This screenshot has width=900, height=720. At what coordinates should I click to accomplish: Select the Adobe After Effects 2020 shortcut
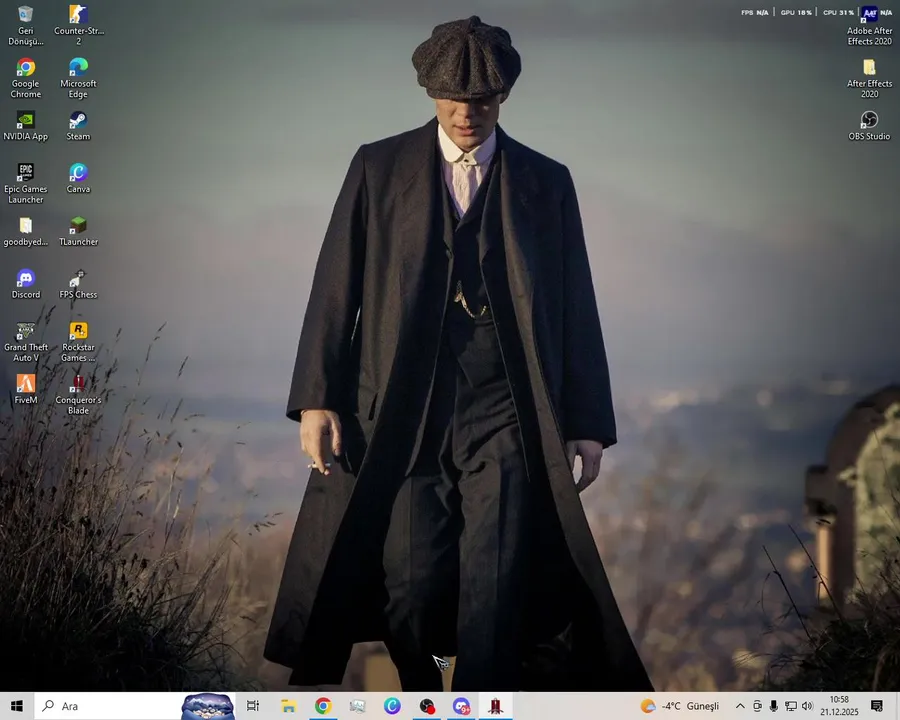click(869, 26)
